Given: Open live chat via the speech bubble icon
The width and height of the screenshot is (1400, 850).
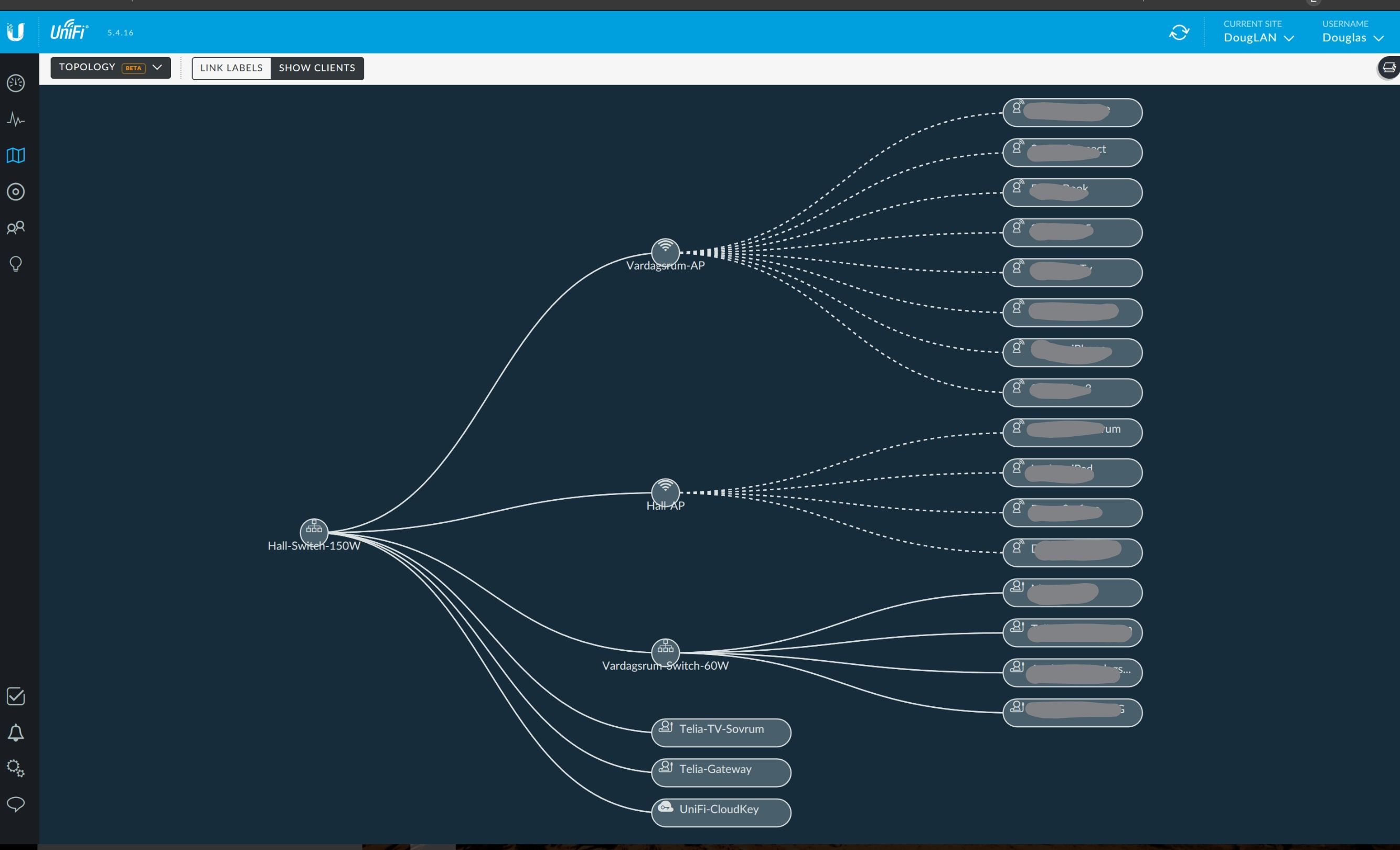Looking at the screenshot, I should coord(15,804).
